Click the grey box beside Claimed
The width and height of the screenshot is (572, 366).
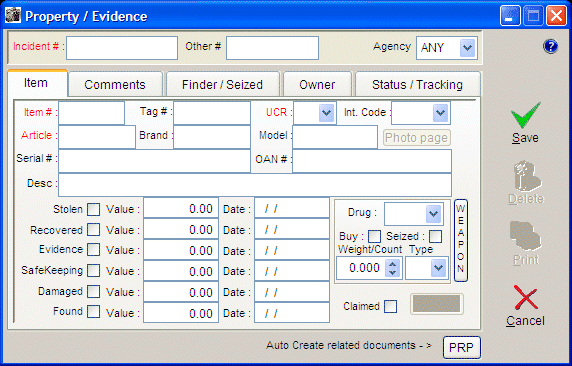pos(437,304)
